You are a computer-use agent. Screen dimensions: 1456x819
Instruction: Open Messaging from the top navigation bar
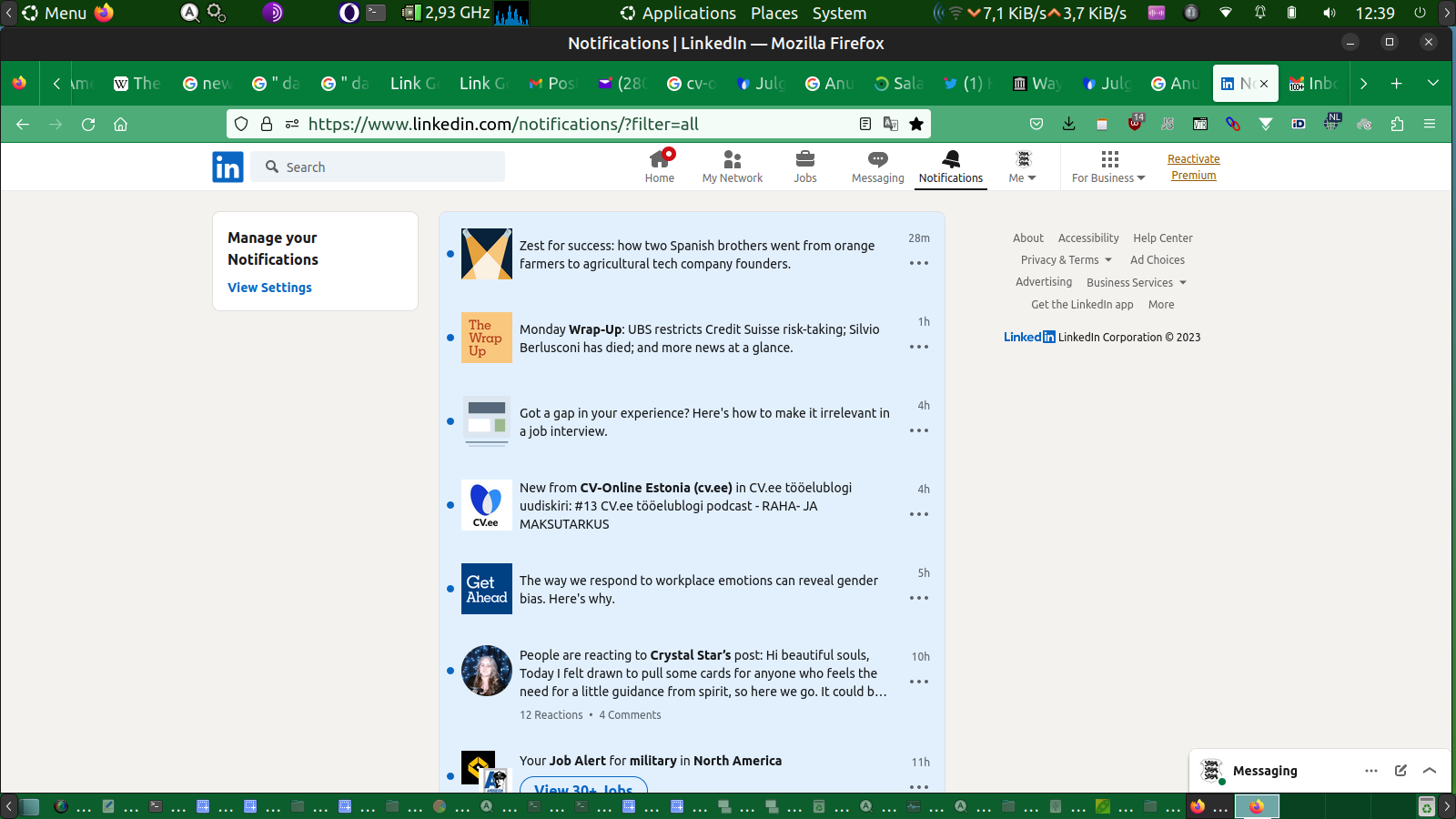click(878, 167)
